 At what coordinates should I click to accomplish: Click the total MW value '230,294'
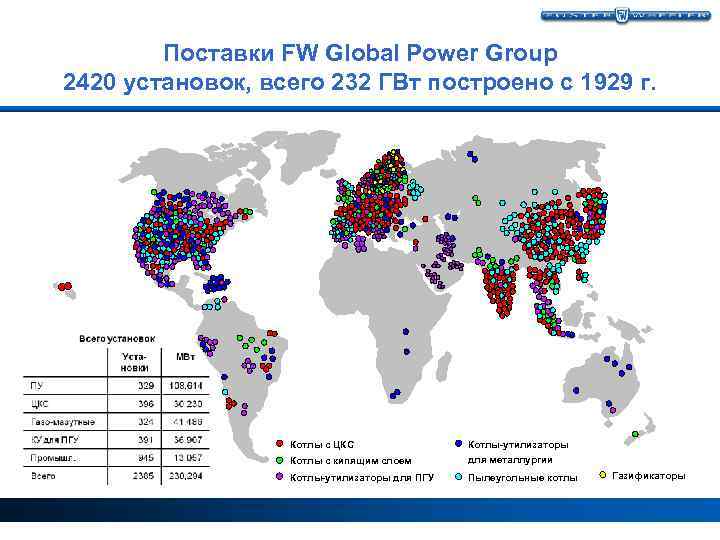pos(186,476)
